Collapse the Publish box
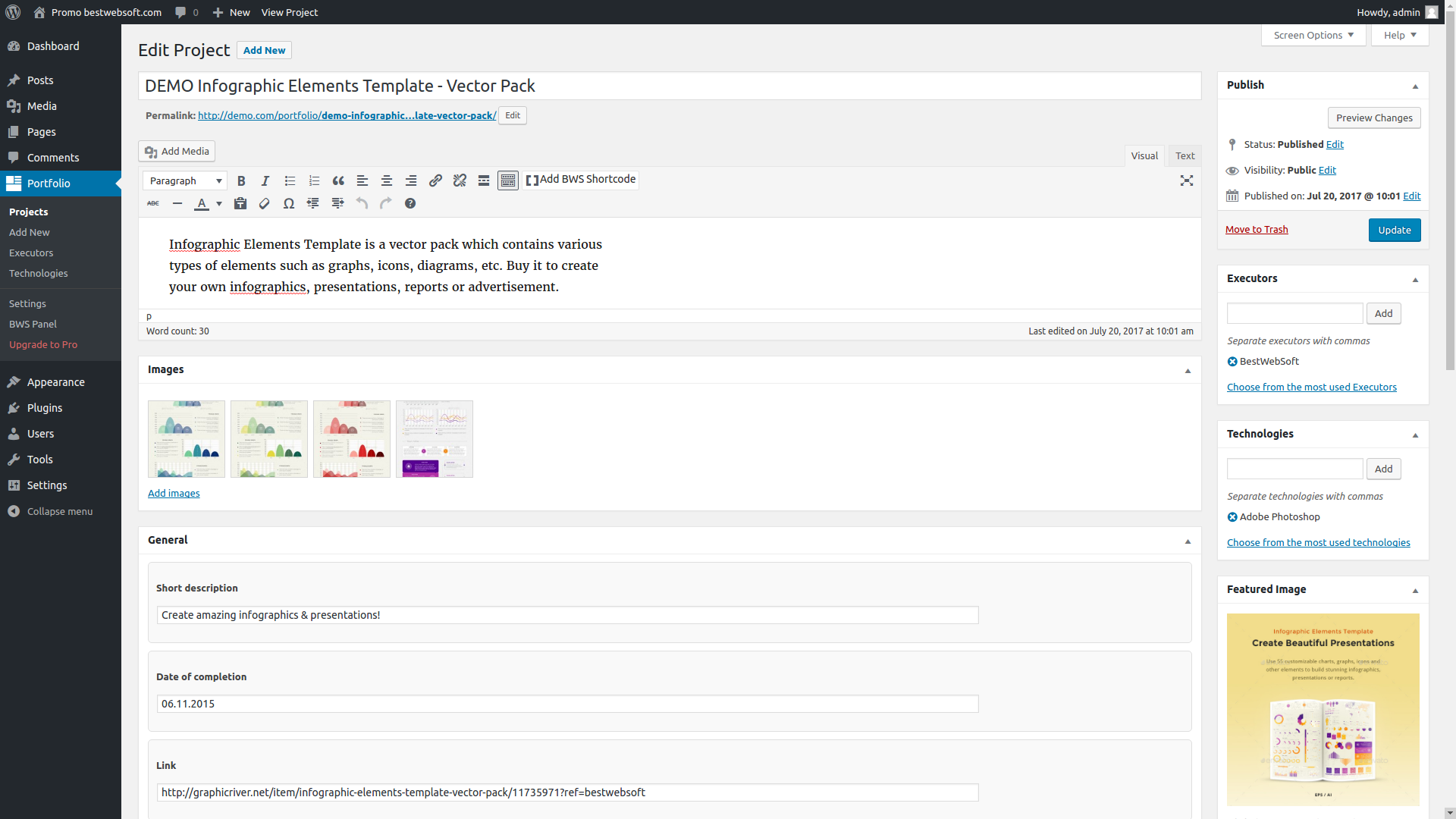The width and height of the screenshot is (1456, 819). pos(1415,86)
